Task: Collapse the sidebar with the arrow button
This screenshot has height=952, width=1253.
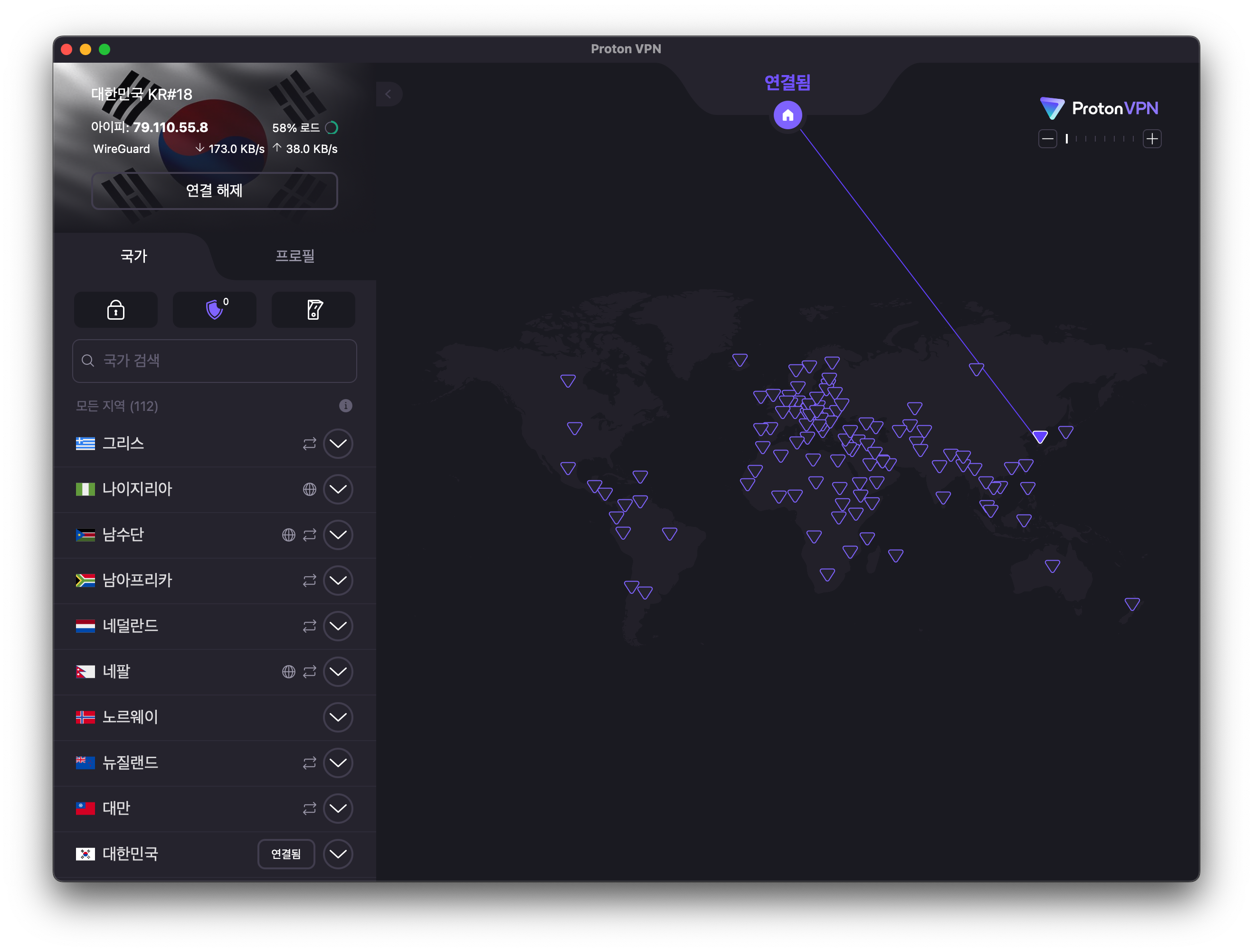Action: click(389, 94)
